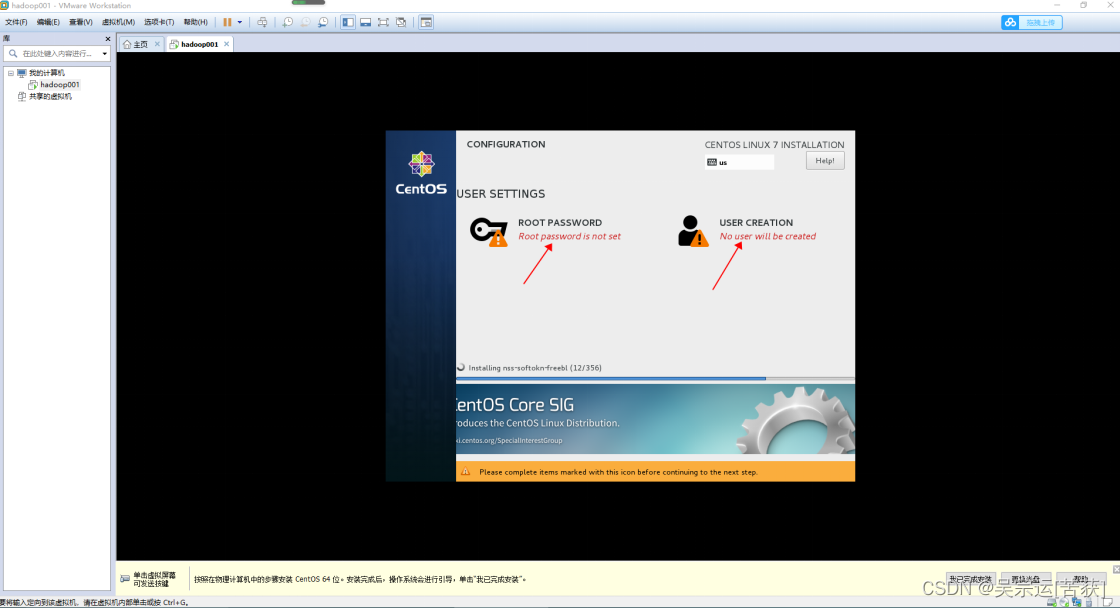Open the 帮助(H) menu
The width and height of the screenshot is (1120, 608).
click(195, 22)
